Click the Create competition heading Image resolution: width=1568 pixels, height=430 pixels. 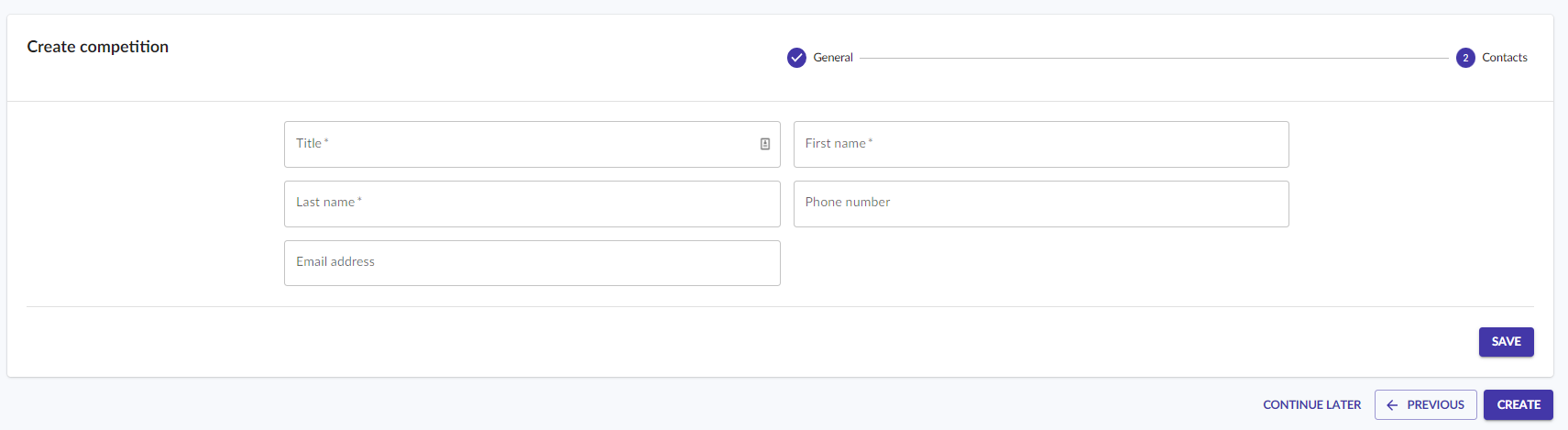click(x=98, y=47)
